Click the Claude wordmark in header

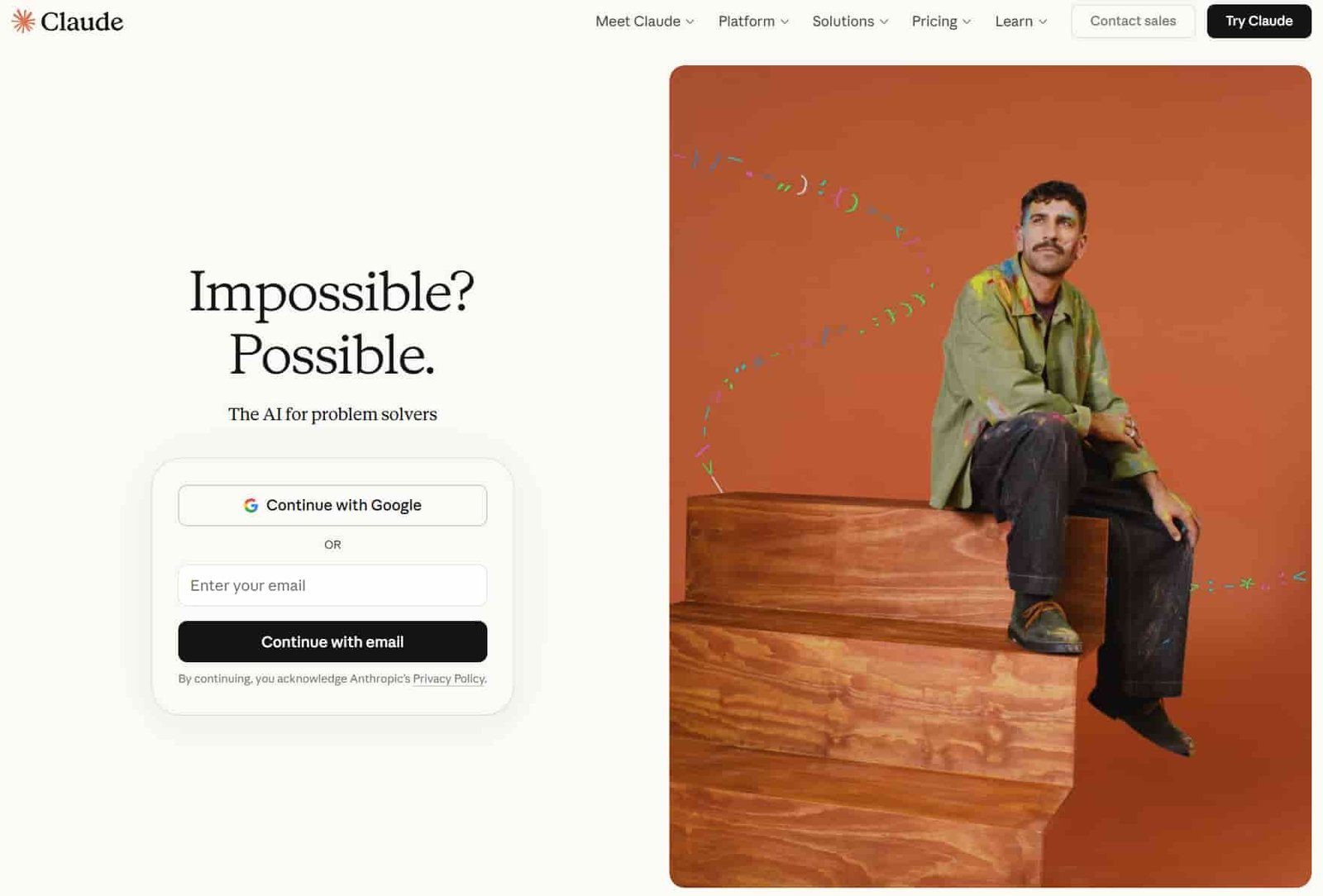pyautogui.click(x=82, y=21)
